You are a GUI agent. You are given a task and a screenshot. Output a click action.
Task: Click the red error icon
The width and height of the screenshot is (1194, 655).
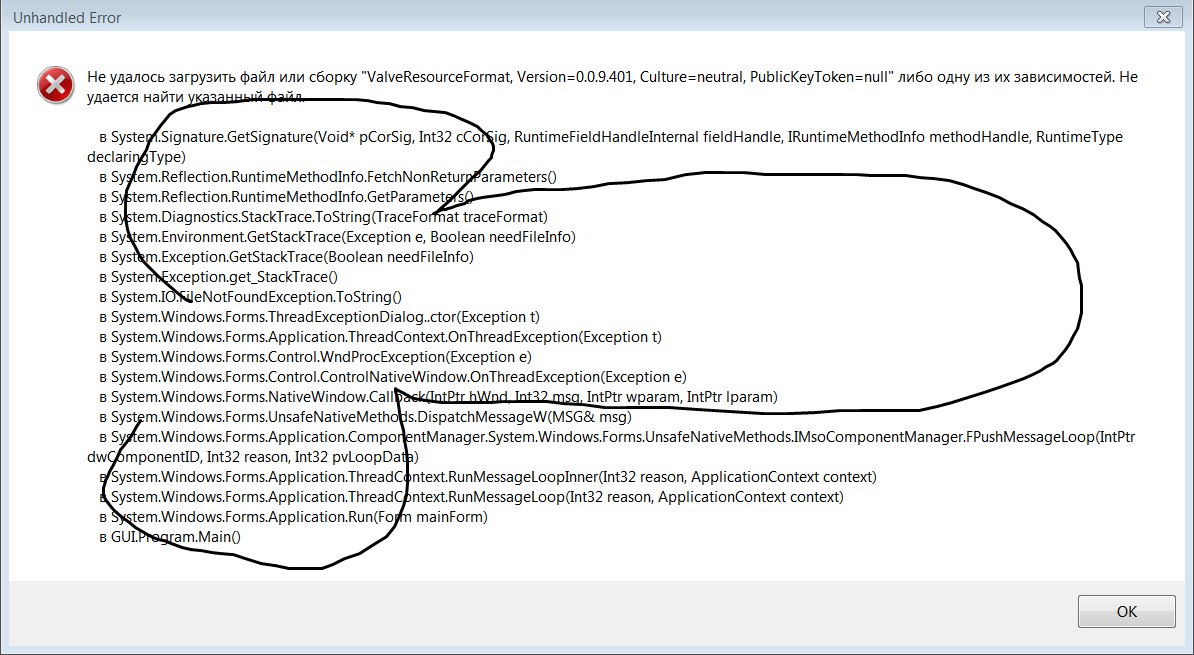point(56,86)
